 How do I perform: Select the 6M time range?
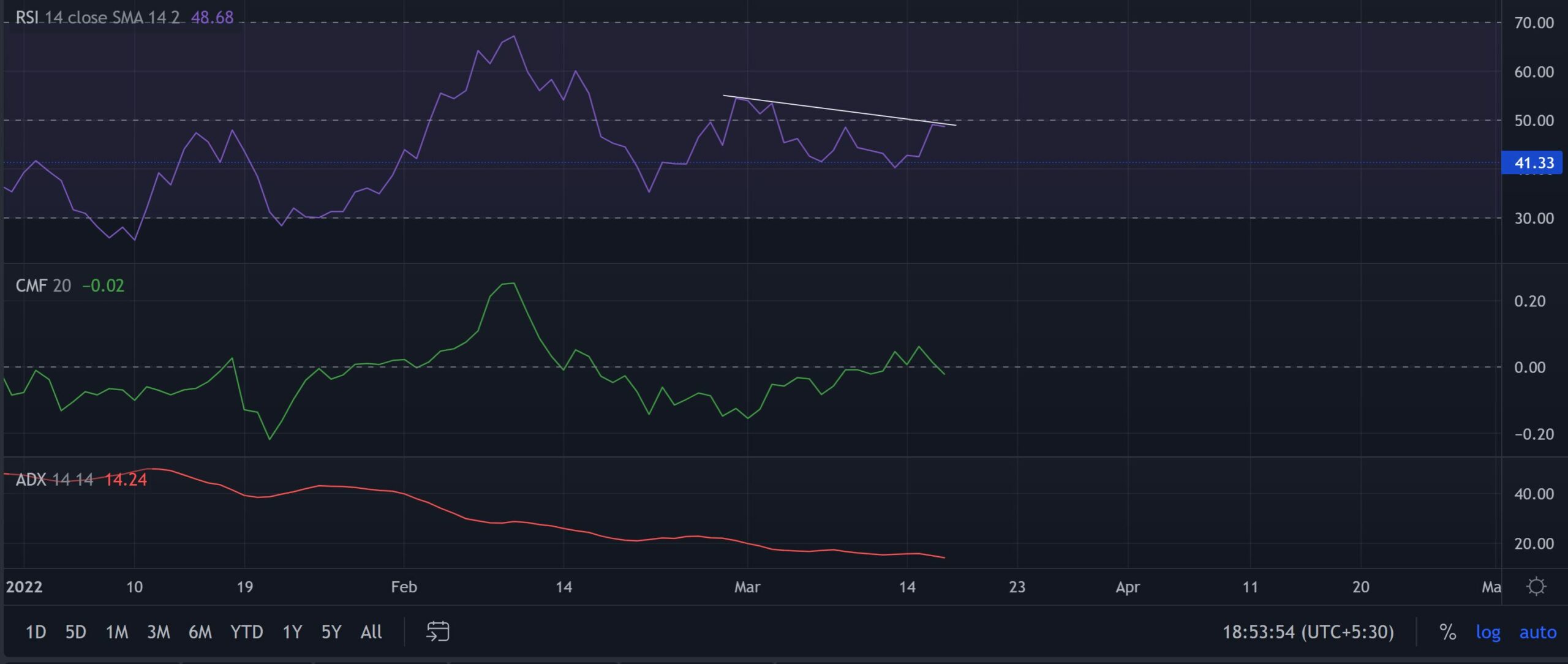pyautogui.click(x=200, y=632)
